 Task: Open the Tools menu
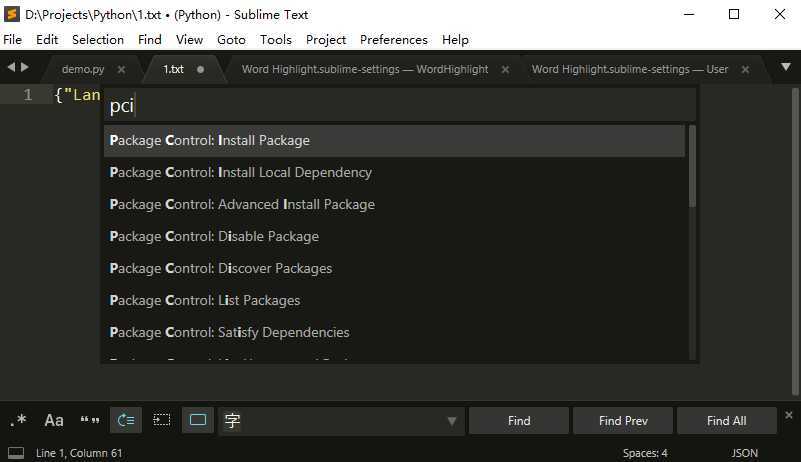pos(275,40)
